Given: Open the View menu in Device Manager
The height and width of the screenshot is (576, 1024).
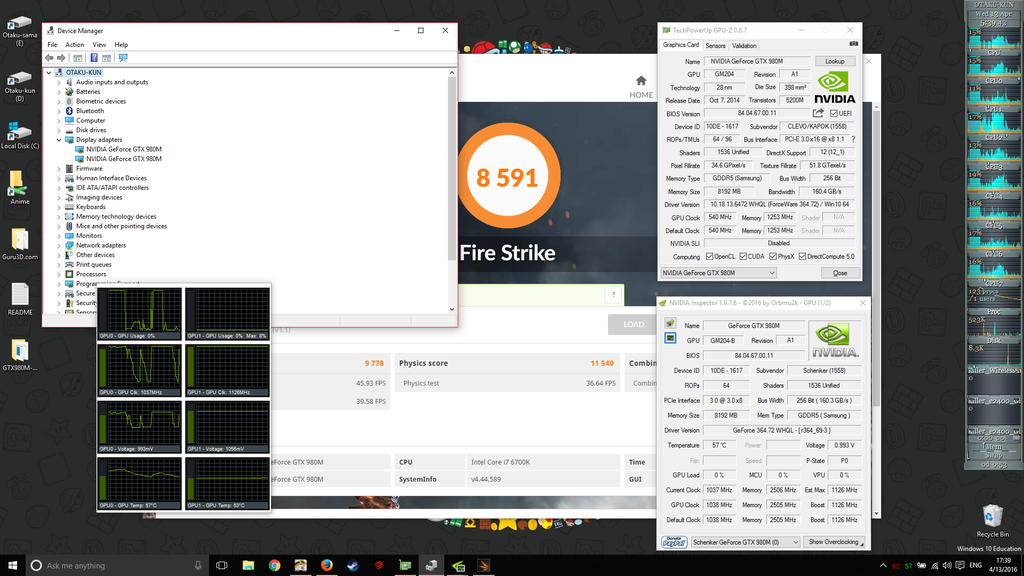Looking at the screenshot, I should tap(99, 45).
